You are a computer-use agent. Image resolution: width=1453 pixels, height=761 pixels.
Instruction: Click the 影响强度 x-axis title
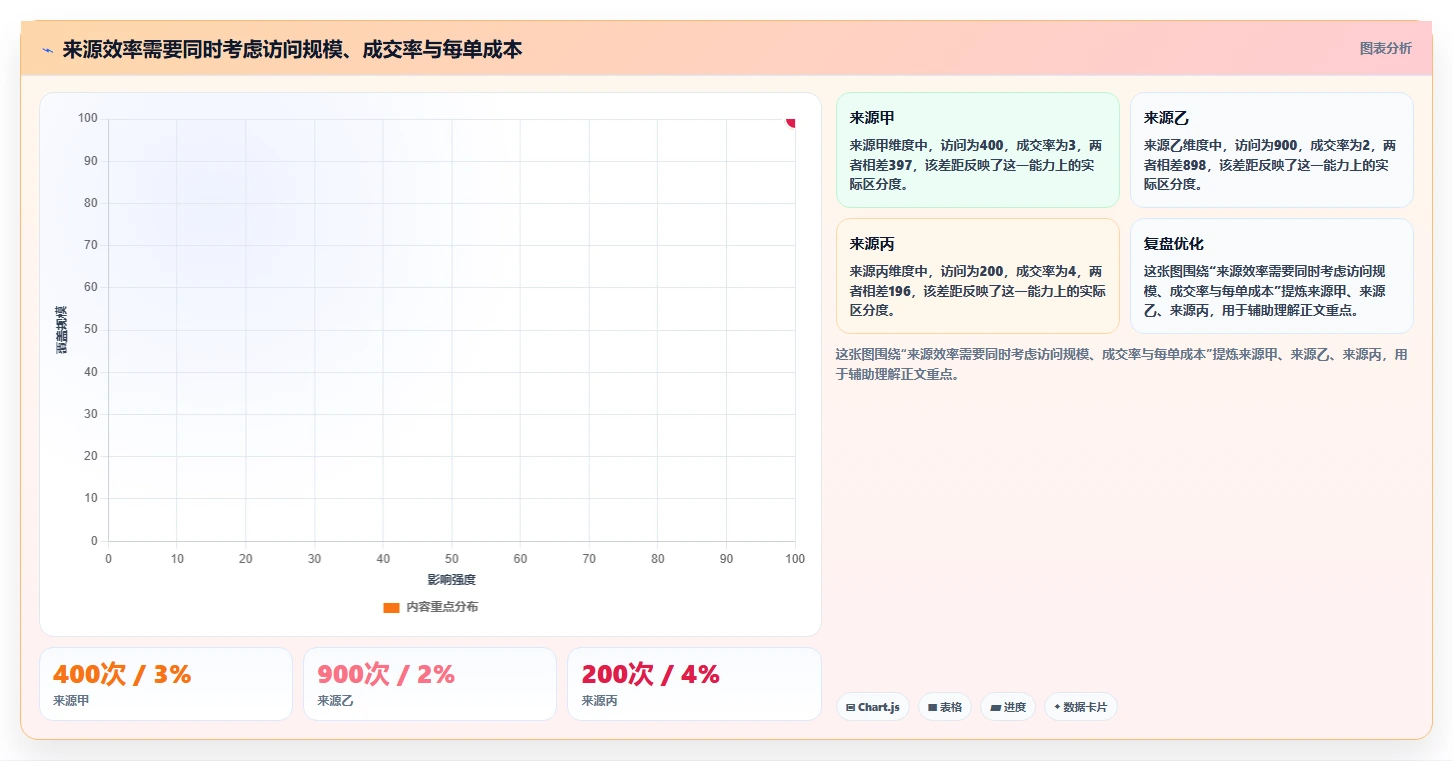pos(452,580)
